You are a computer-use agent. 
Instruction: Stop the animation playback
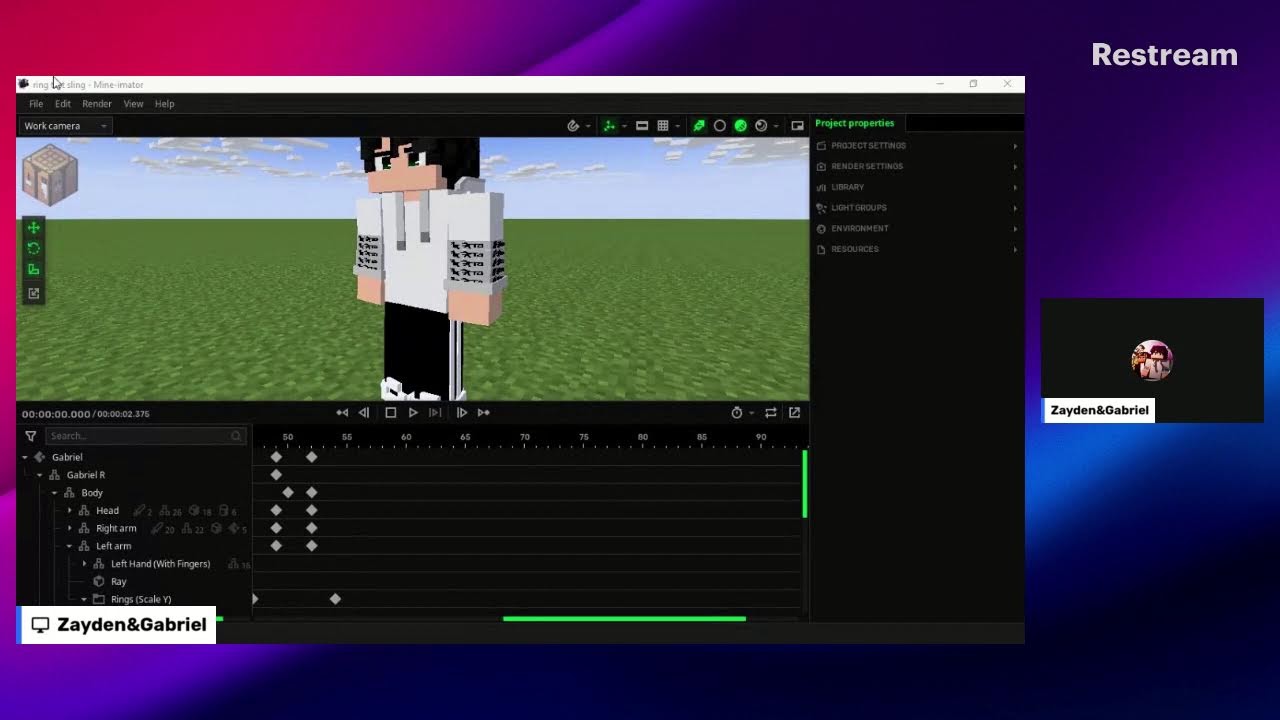pyautogui.click(x=390, y=413)
